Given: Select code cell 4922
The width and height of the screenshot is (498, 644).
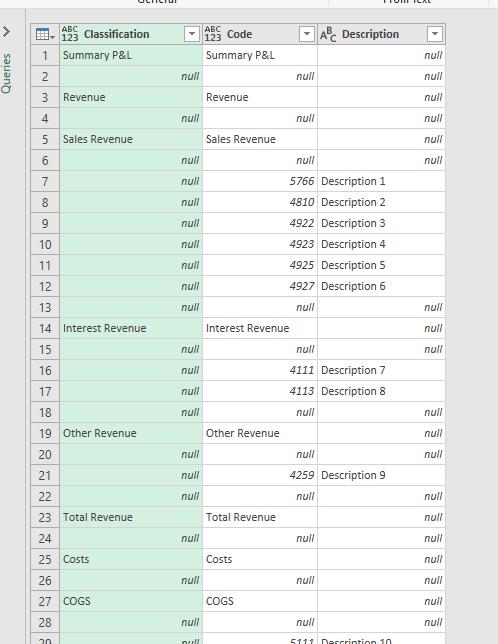Looking at the screenshot, I should [260, 223].
